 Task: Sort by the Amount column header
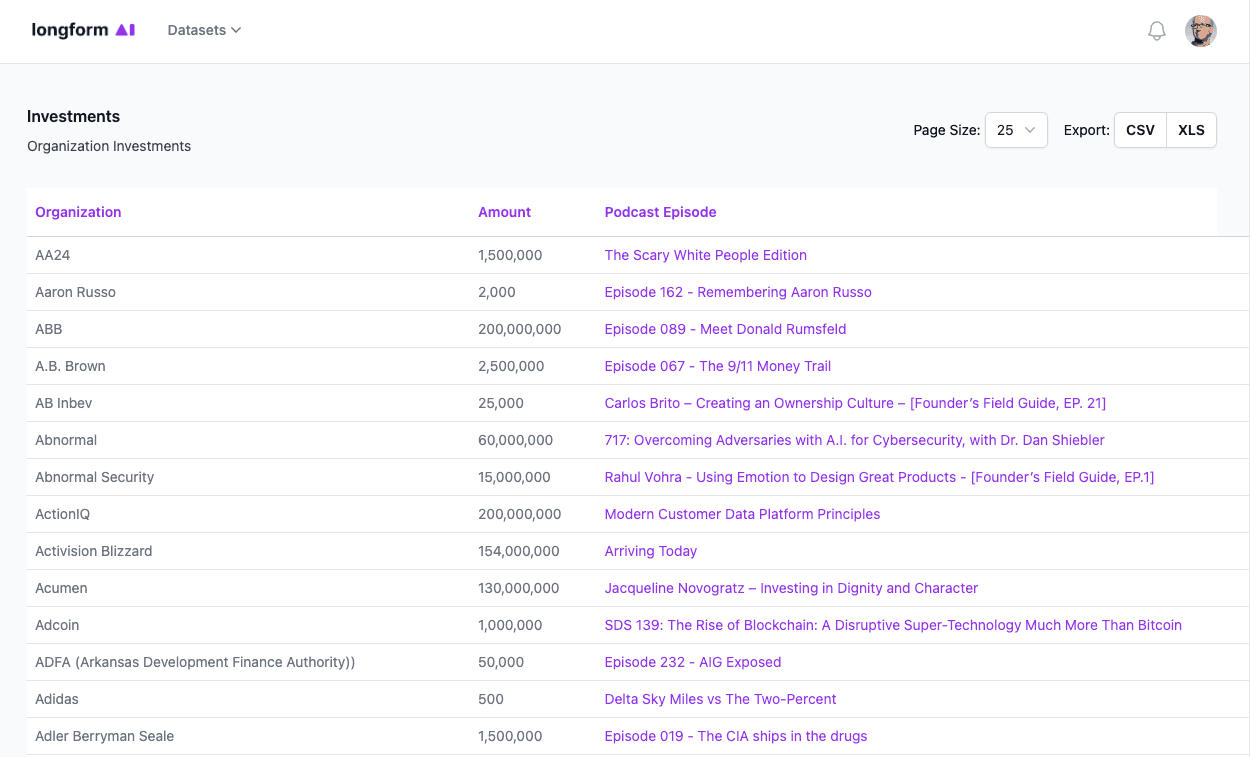pos(504,212)
